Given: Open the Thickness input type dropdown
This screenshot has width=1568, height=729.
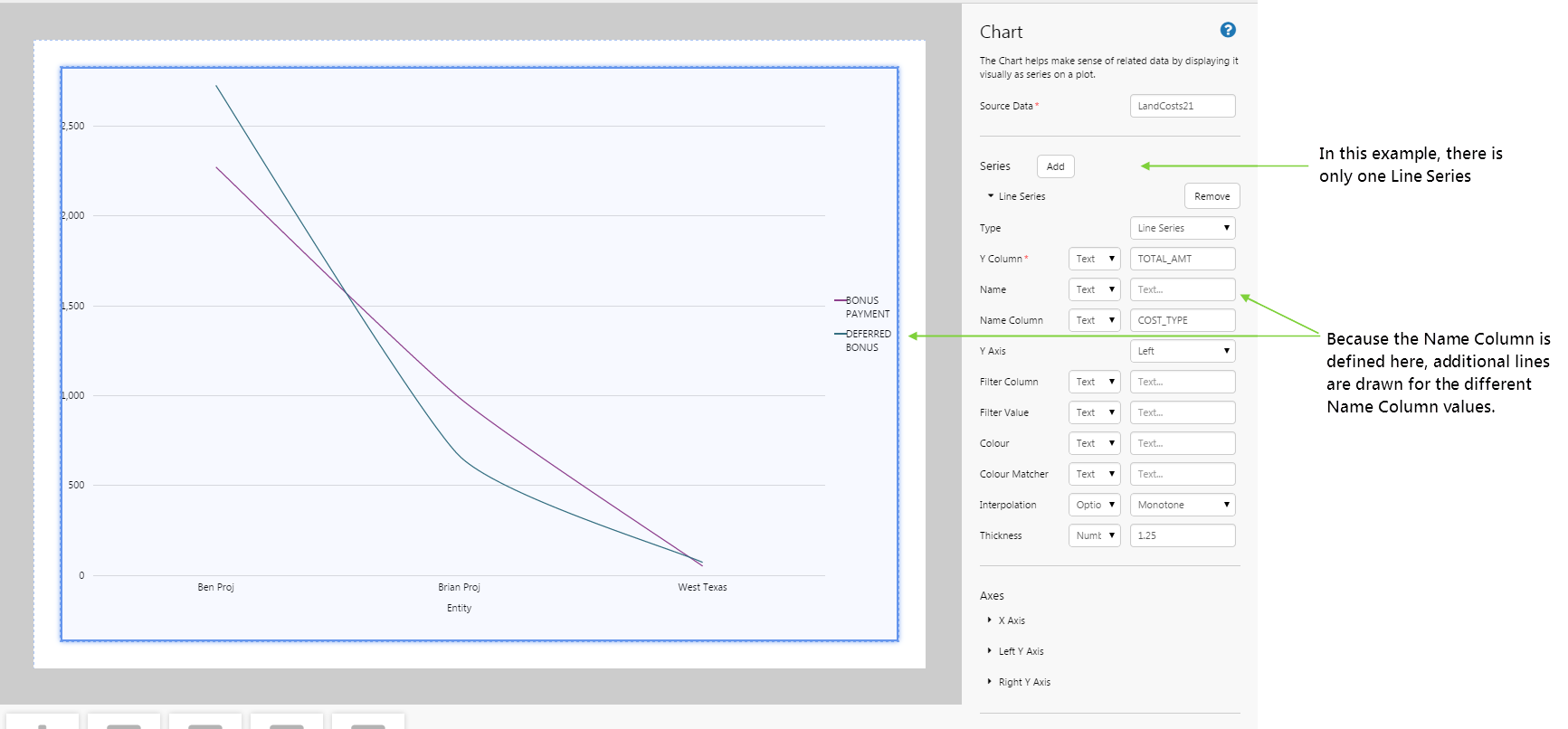Looking at the screenshot, I should (x=1094, y=535).
